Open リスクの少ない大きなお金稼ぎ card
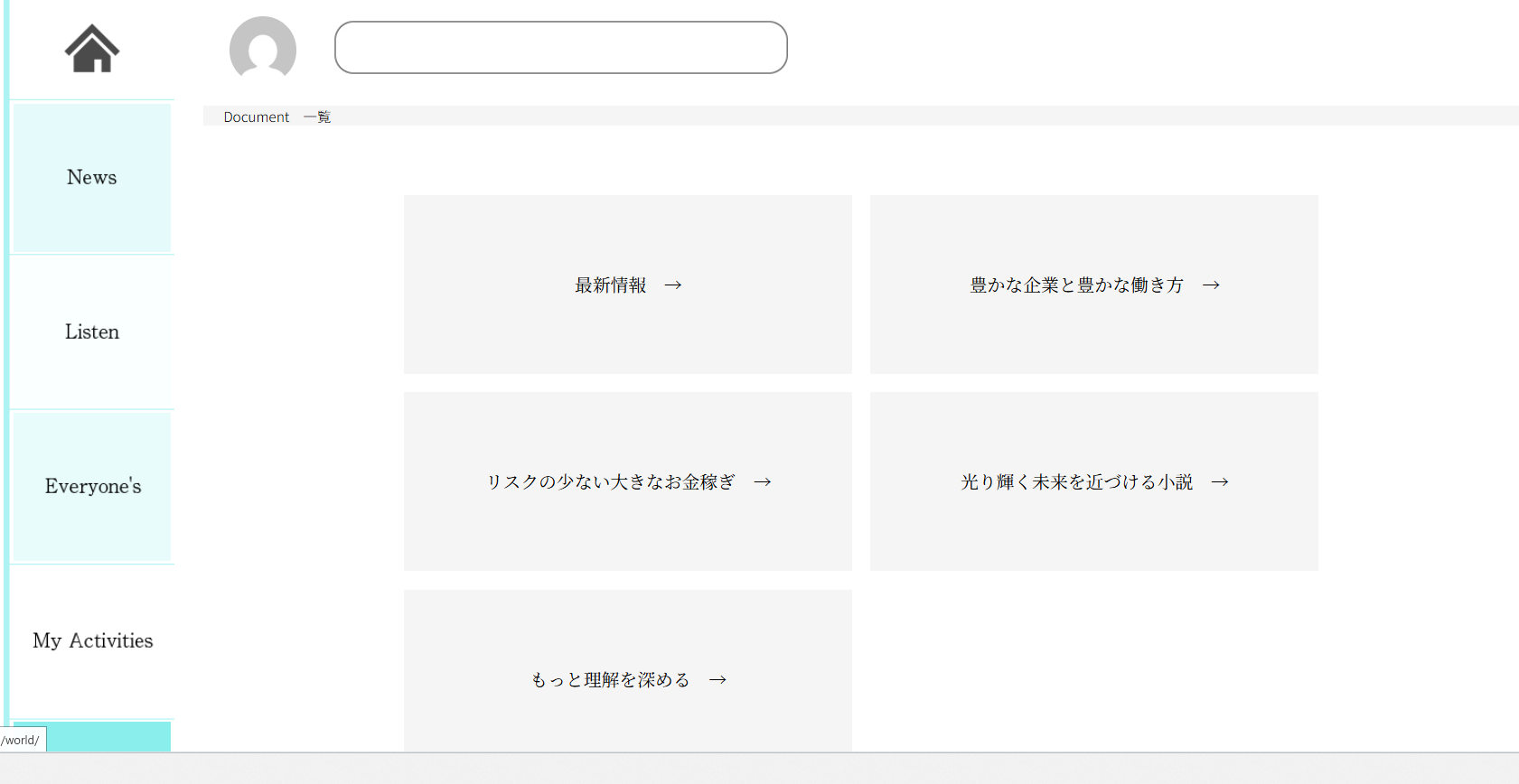Viewport: 1519px width, 784px height. point(628,481)
